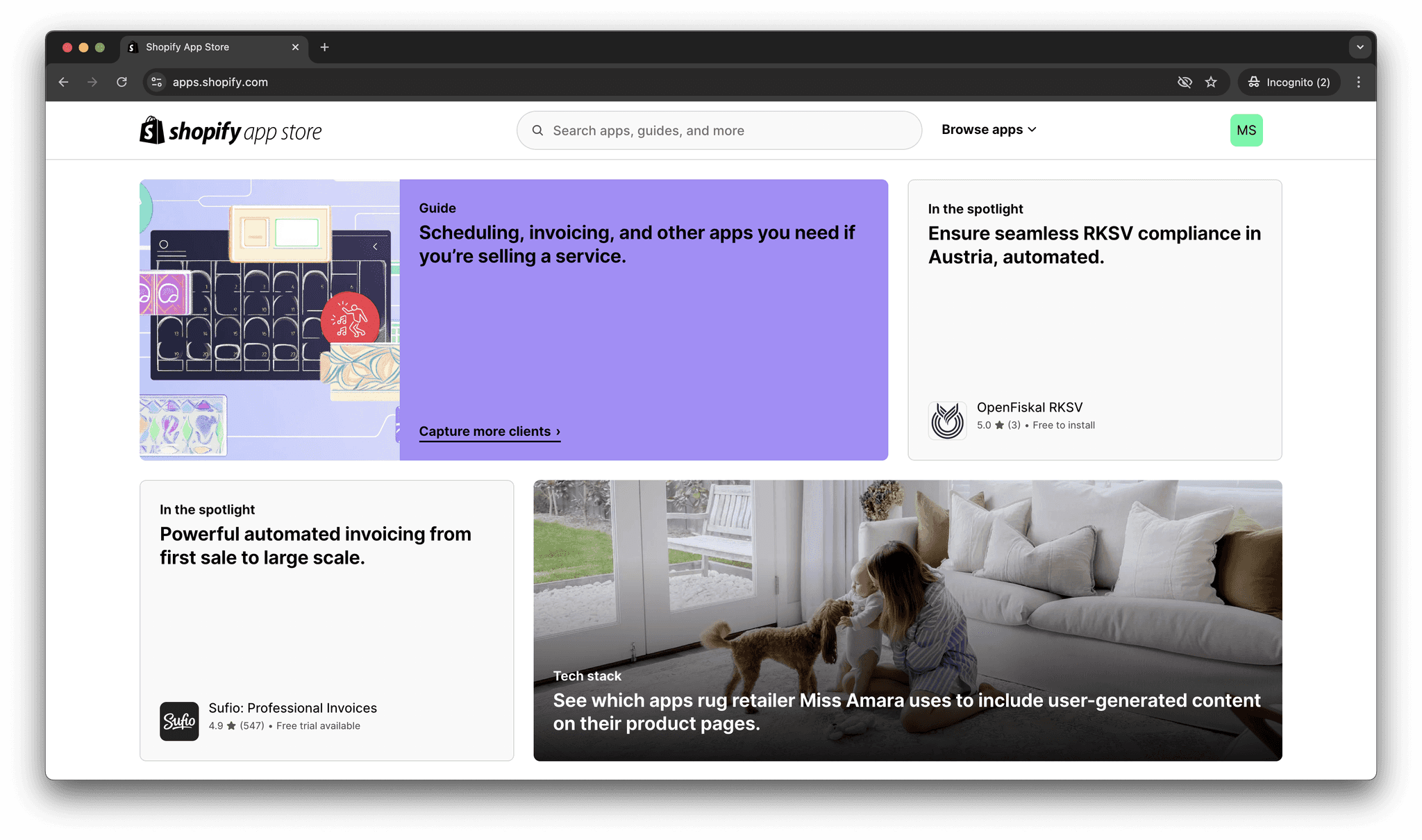The width and height of the screenshot is (1422, 840).
Task: Click the 4.9 (547) rating of Sufio
Action: click(x=236, y=725)
